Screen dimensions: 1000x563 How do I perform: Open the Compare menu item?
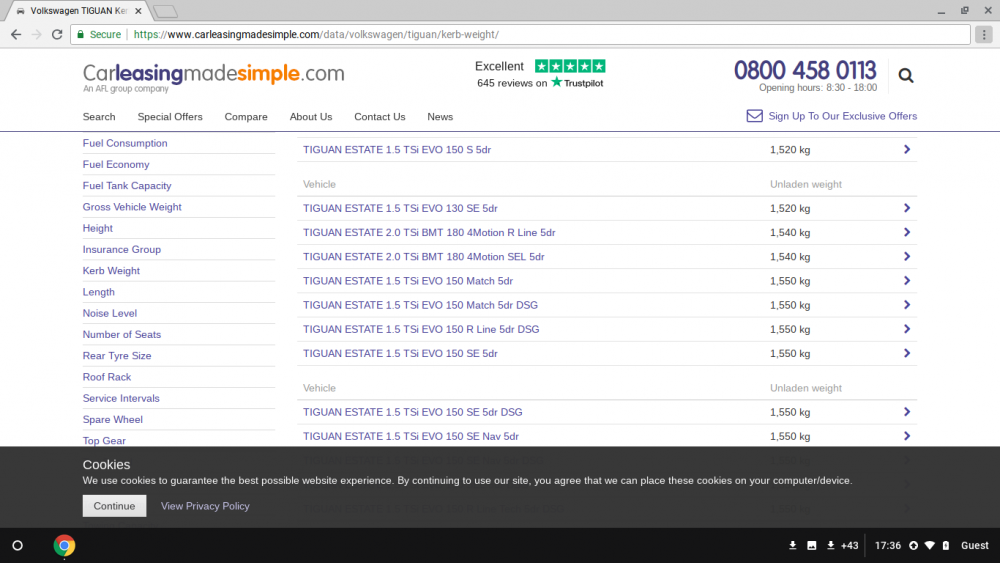pyautogui.click(x=246, y=117)
